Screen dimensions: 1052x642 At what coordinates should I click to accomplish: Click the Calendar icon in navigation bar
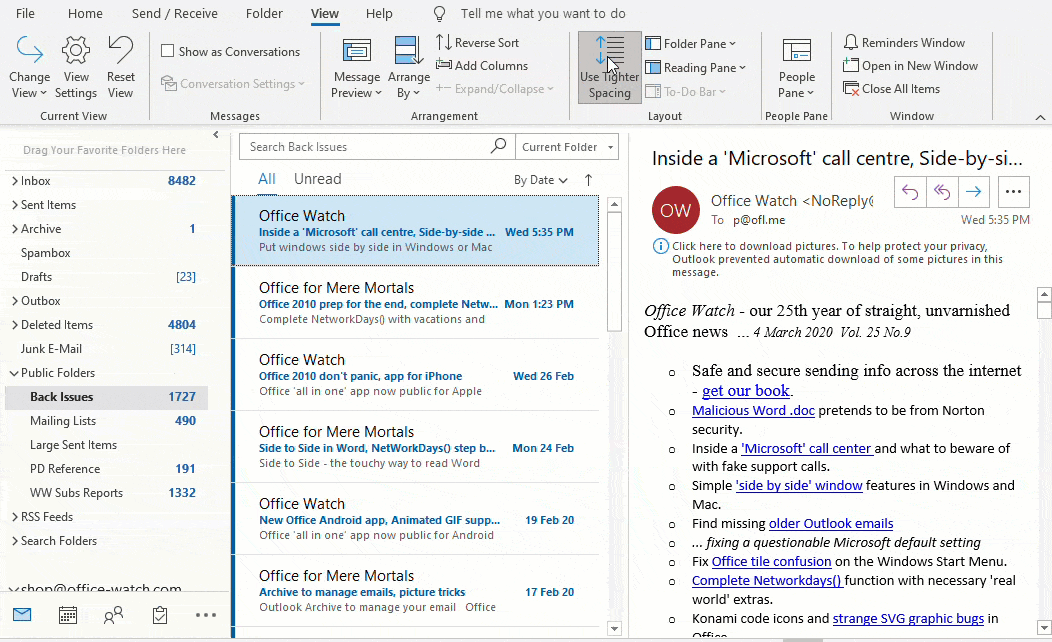[x=68, y=615]
